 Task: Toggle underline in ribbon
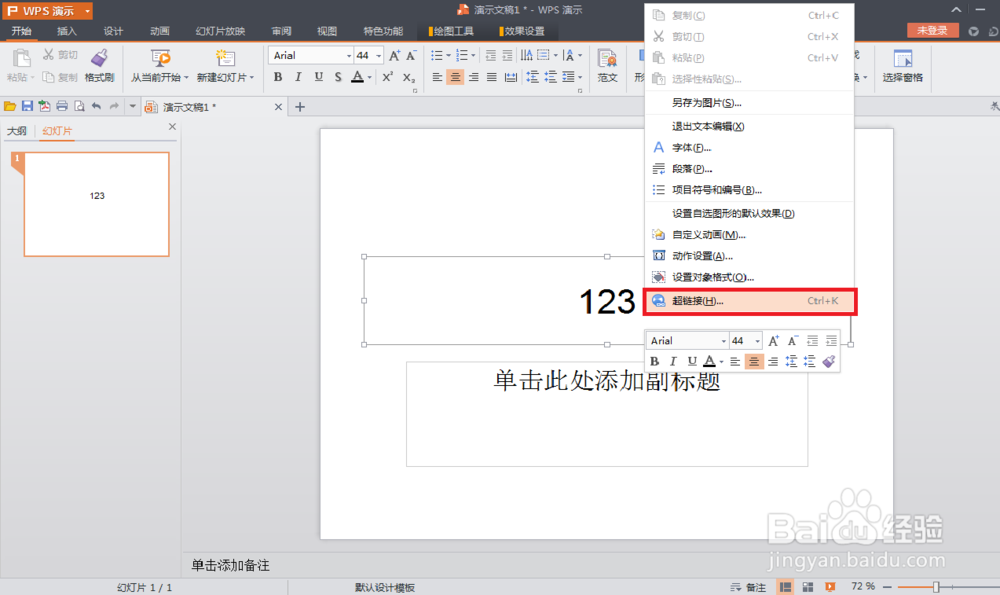[x=318, y=77]
